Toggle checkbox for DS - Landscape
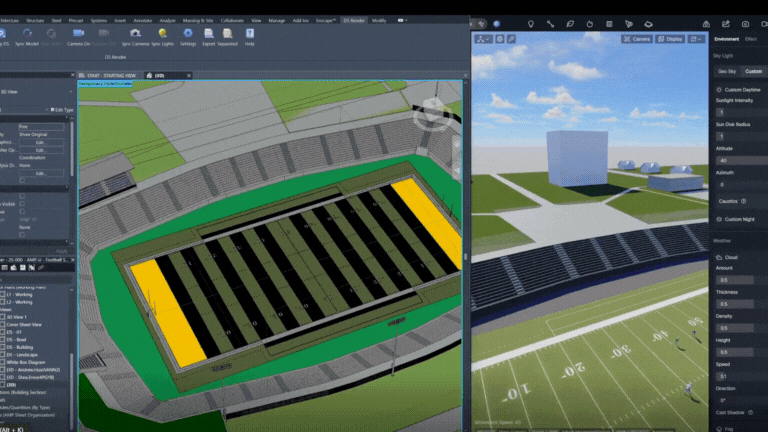 tap(3, 355)
